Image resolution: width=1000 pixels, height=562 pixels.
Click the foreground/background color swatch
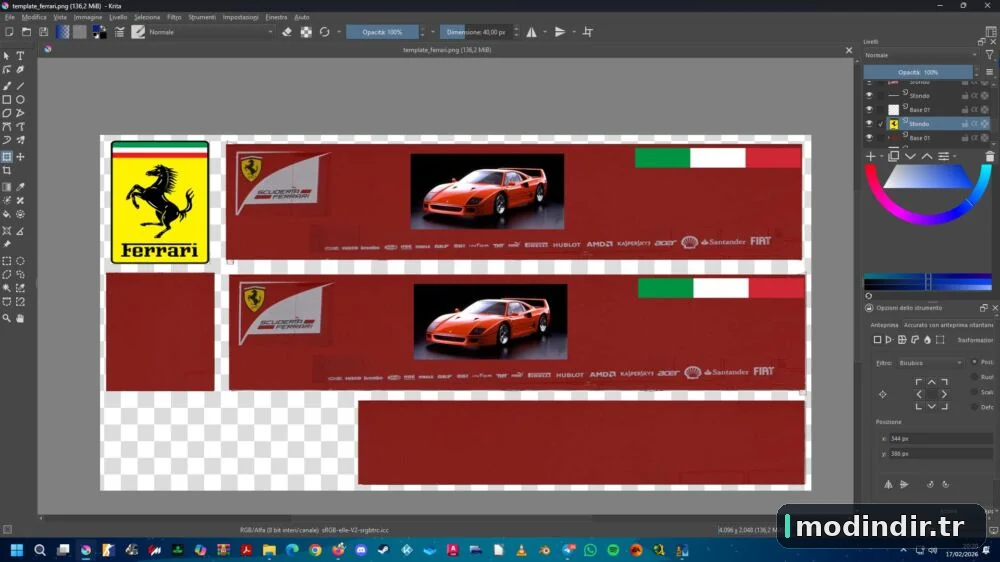coord(99,32)
